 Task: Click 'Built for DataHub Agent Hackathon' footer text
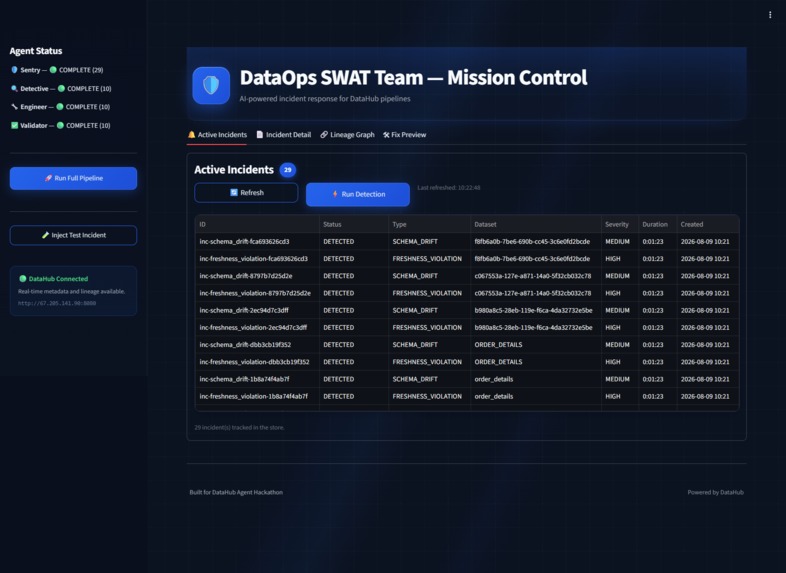pyautogui.click(x=236, y=492)
